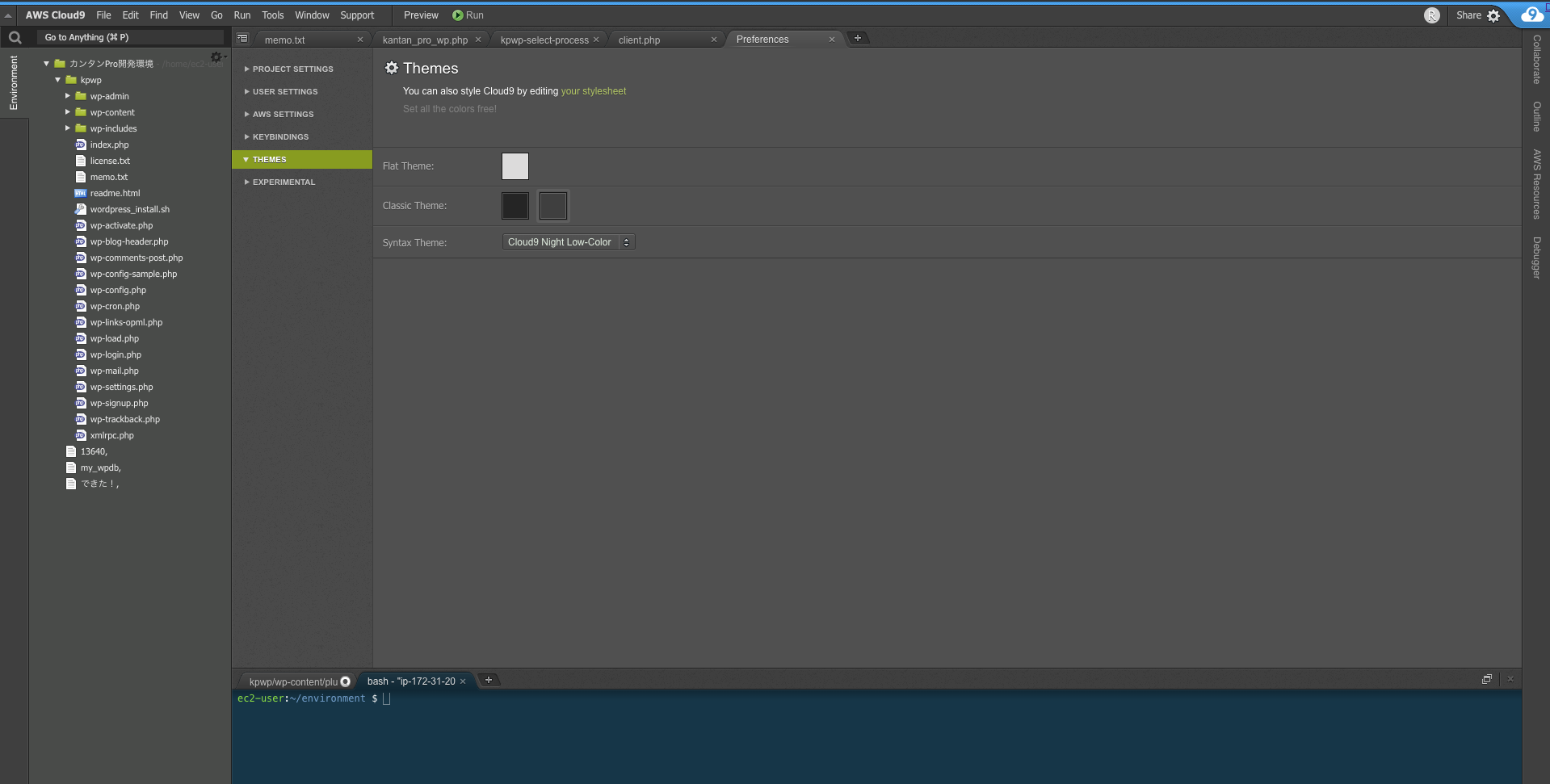Open your stylesheet link

(594, 91)
